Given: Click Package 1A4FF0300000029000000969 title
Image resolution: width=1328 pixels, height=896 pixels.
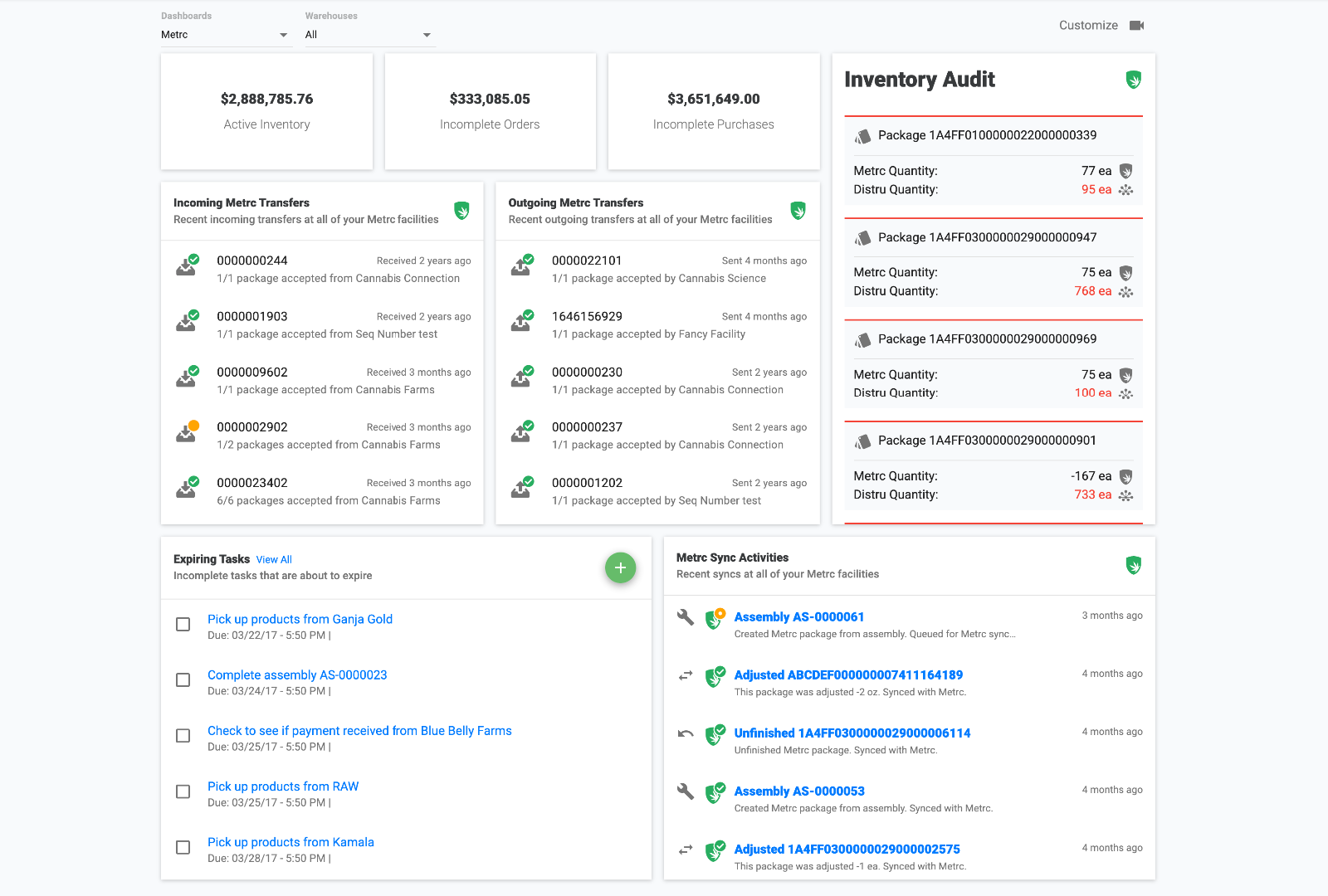Looking at the screenshot, I should coord(987,339).
